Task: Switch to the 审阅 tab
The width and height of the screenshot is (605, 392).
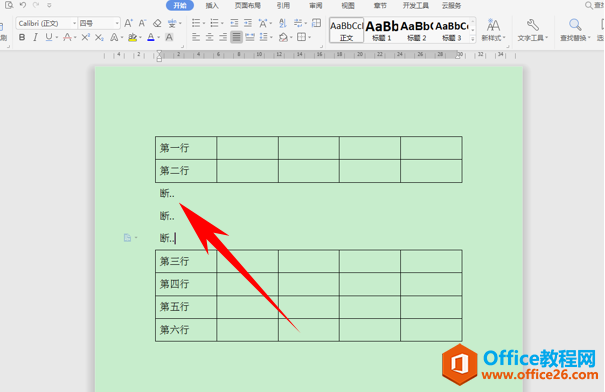Action: click(x=316, y=5)
